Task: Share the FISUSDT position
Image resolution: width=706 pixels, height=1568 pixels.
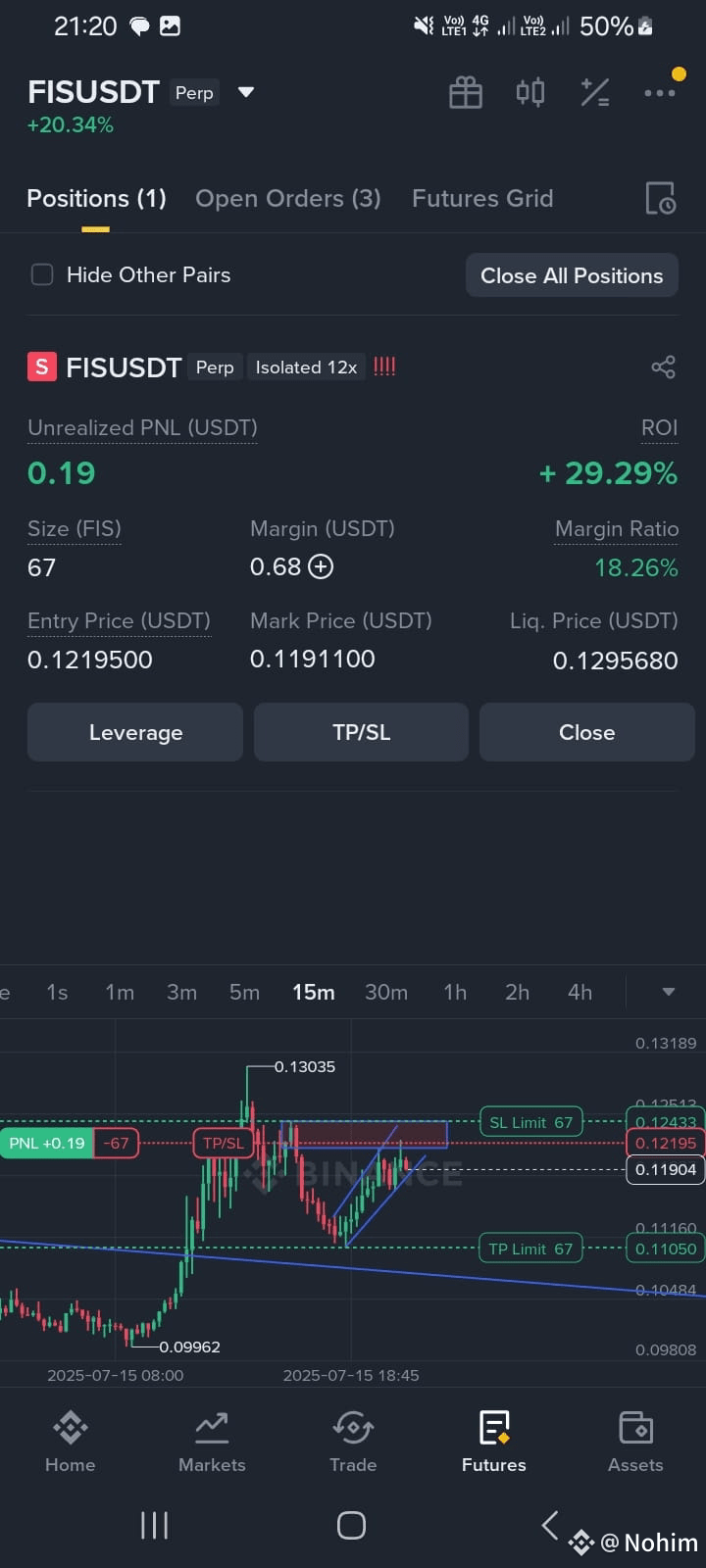Action: pos(664,367)
